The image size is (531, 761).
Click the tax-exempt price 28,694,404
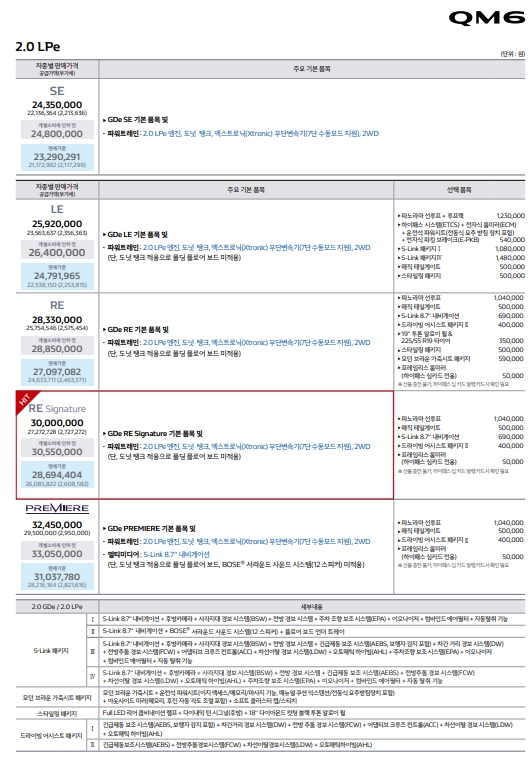57,475
